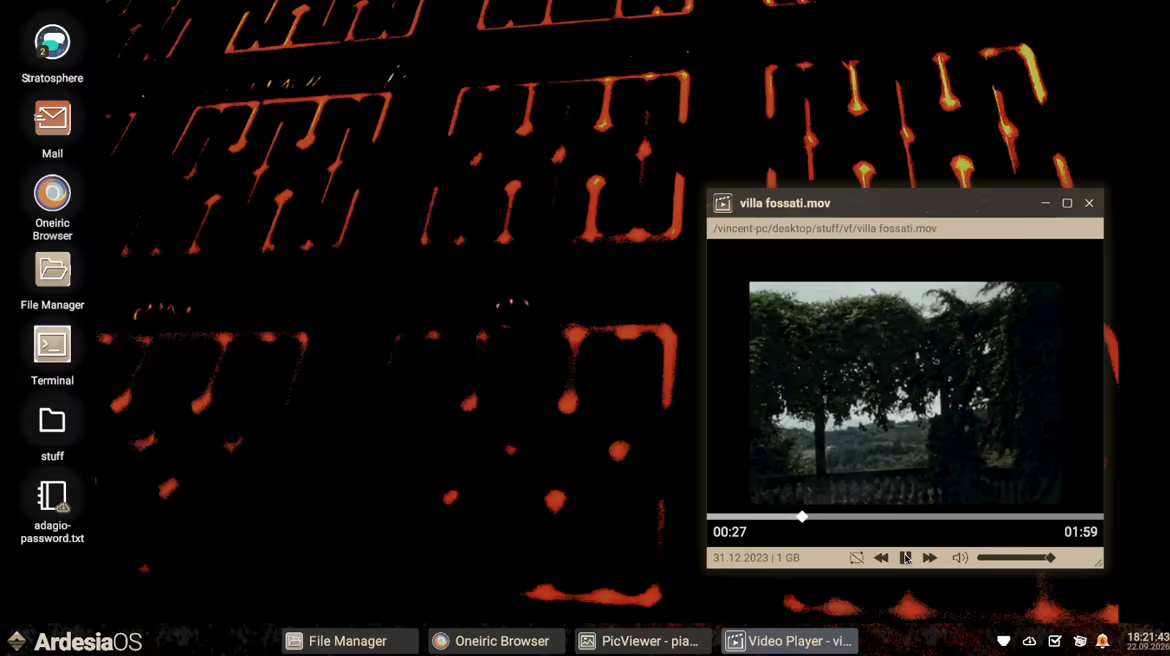Click the fast forward button
The image size is (1170, 656).
click(x=930, y=557)
